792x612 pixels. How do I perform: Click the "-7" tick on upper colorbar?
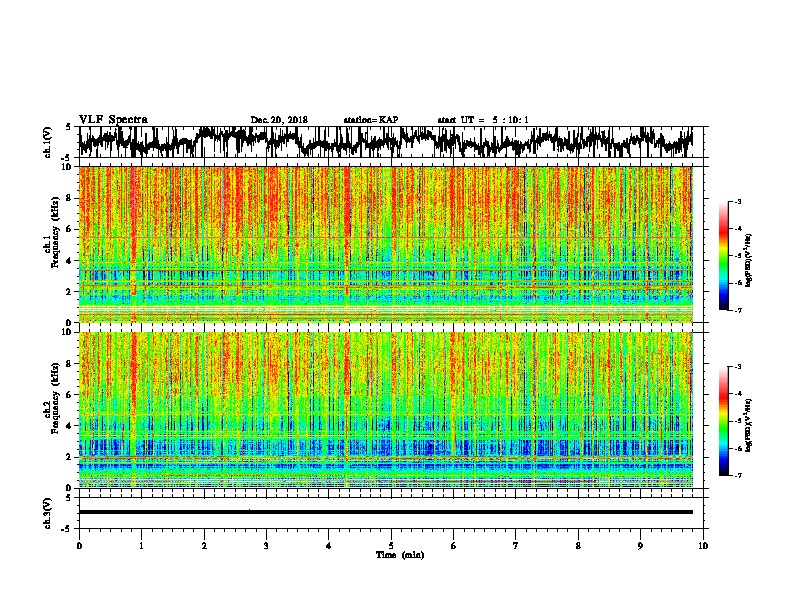pyautogui.click(x=738, y=310)
